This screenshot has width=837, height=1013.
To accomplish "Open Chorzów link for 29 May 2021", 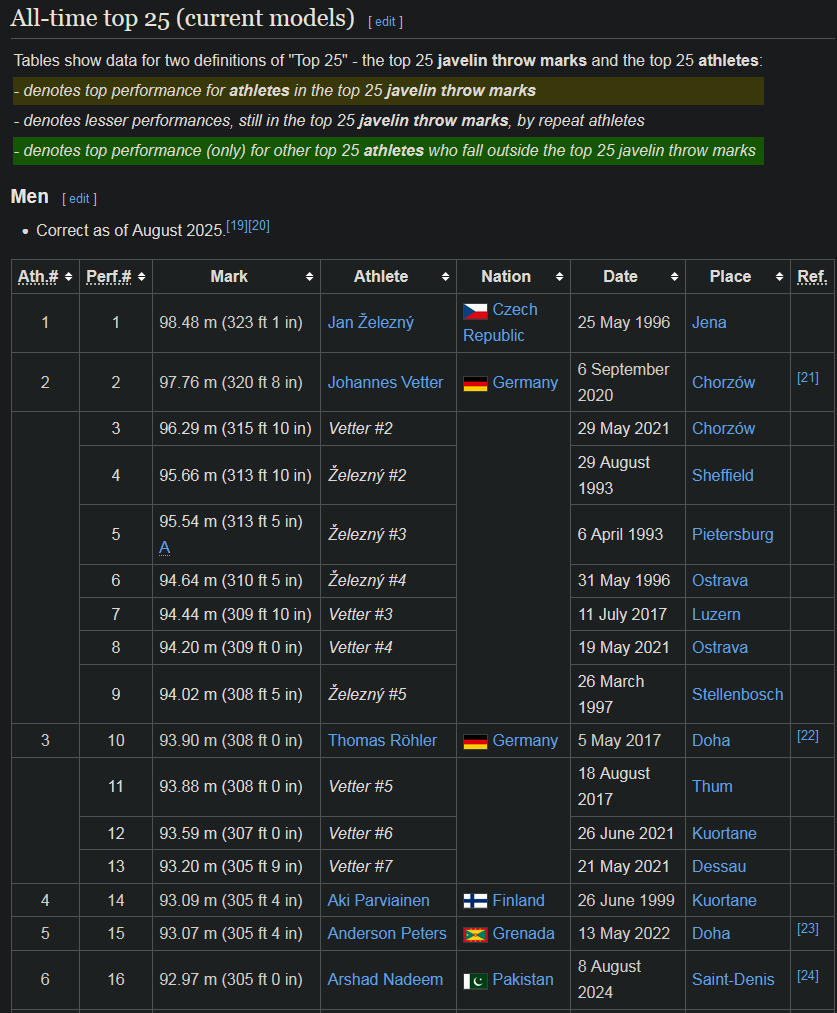I will [x=723, y=428].
